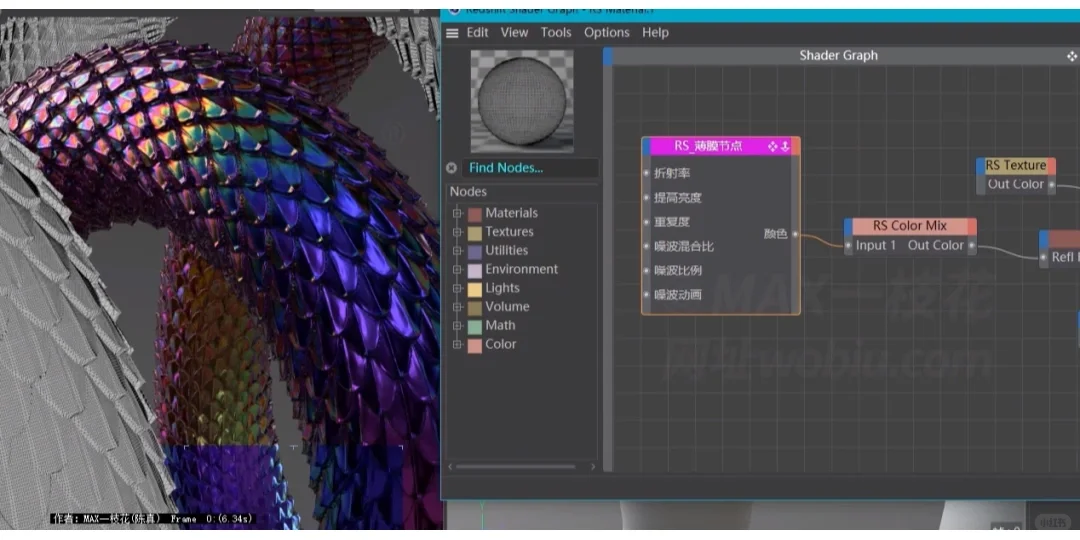The image size is (1080, 540).
Task: Expand the Materials node category
Action: coord(457,214)
